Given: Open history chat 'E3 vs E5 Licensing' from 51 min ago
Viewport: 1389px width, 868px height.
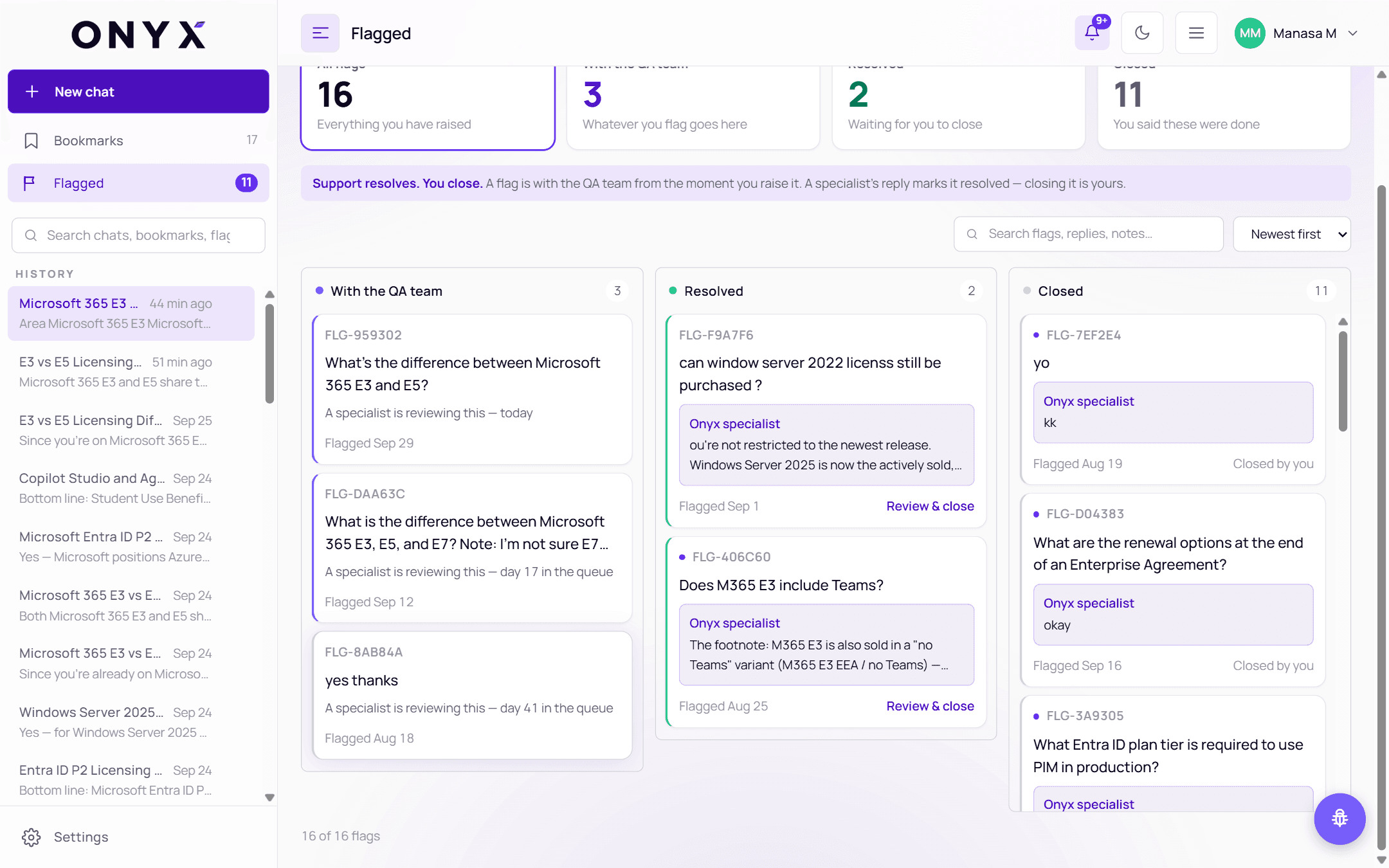Looking at the screenshot, I should (131, 372).
